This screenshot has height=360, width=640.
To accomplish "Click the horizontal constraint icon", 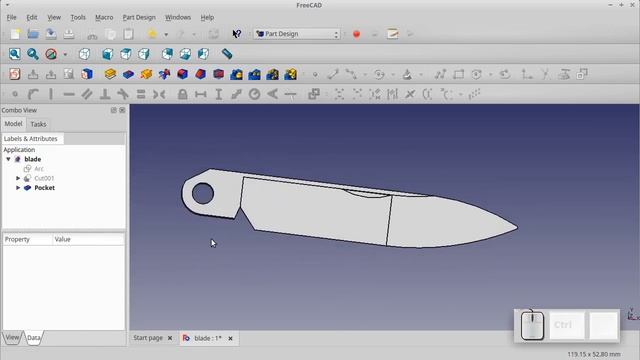I will (69, 94).
